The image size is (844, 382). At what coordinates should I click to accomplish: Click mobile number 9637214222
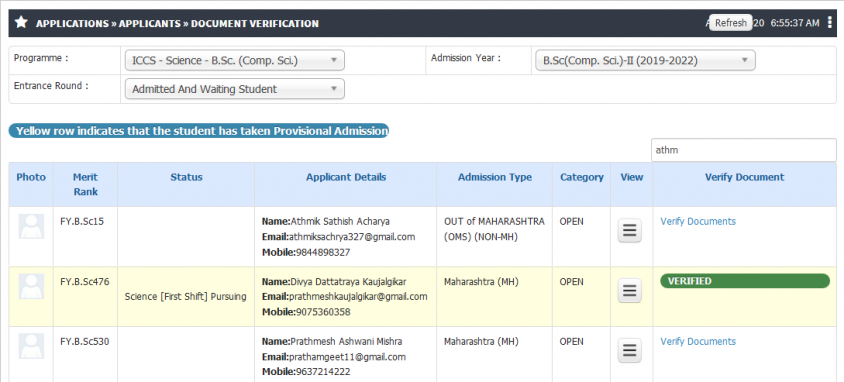323,372
